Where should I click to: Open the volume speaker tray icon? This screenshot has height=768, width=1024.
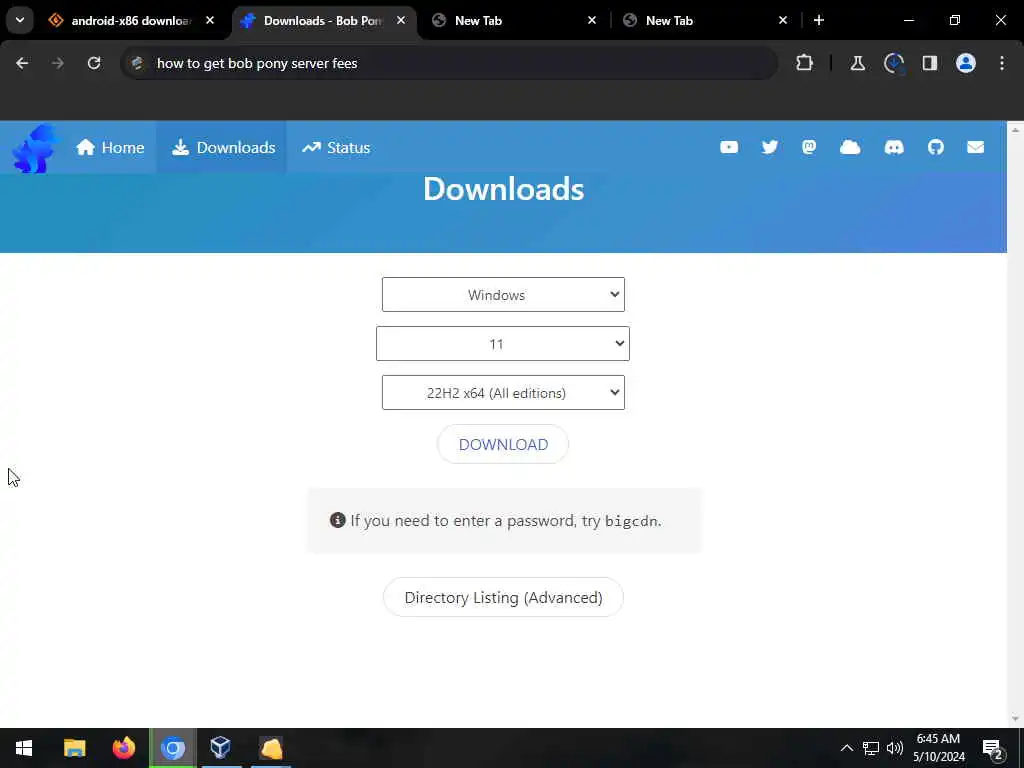[895, 748]
